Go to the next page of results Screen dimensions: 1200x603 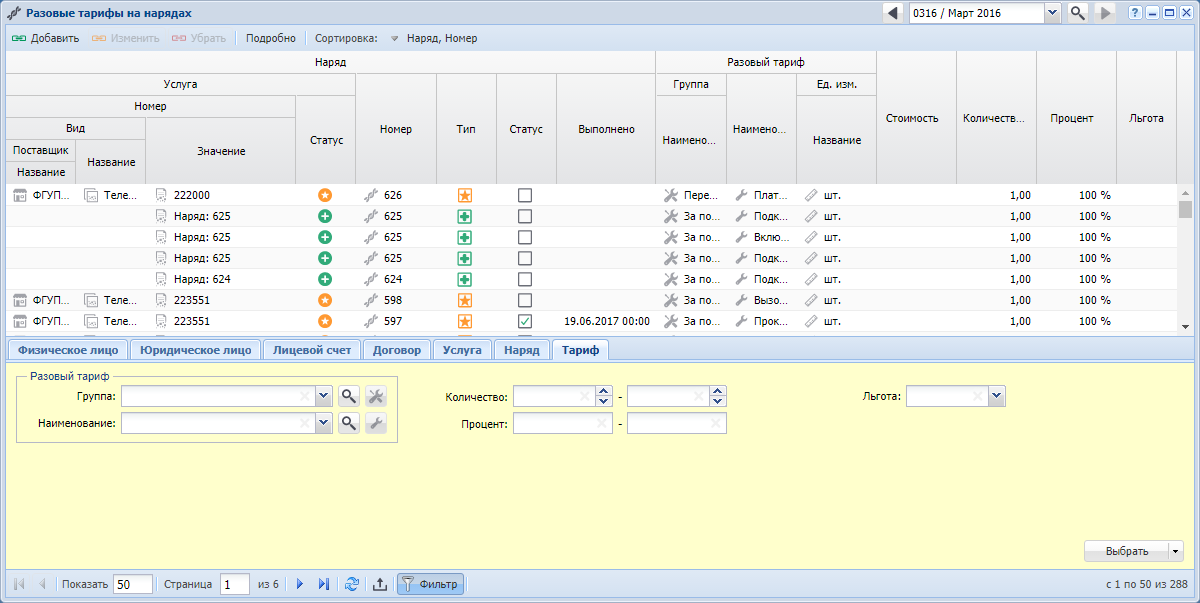(299, 585)
